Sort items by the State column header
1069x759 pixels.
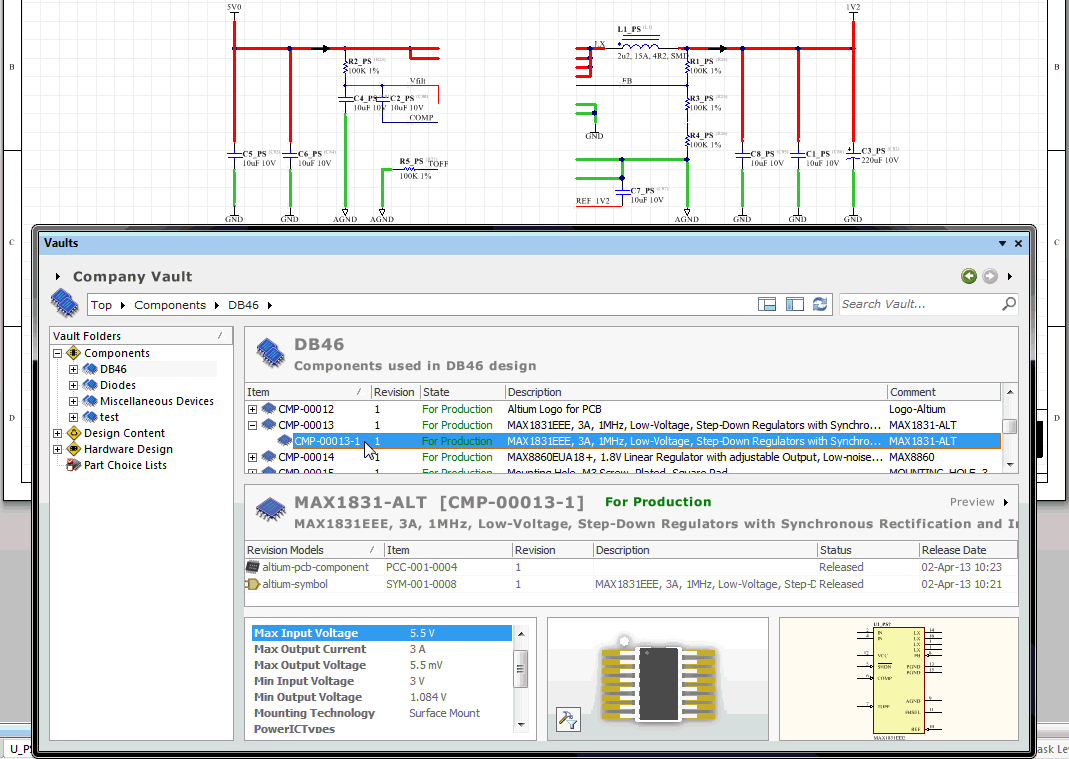462,392
